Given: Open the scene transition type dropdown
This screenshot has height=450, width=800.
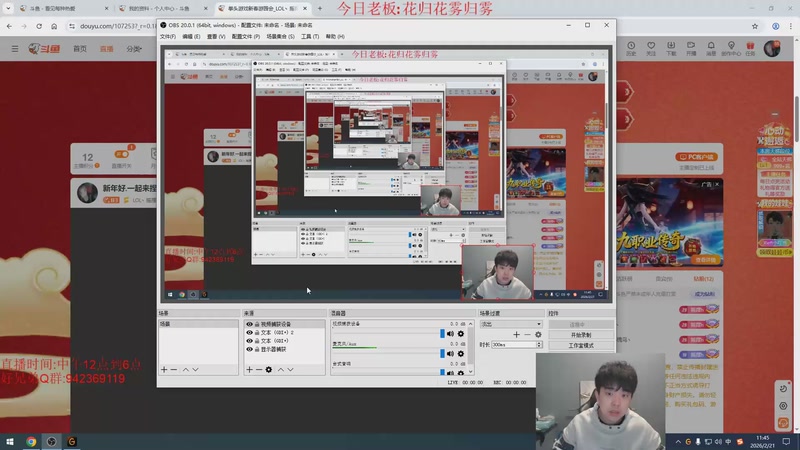Looking at the screenshot, I should 510,324.
